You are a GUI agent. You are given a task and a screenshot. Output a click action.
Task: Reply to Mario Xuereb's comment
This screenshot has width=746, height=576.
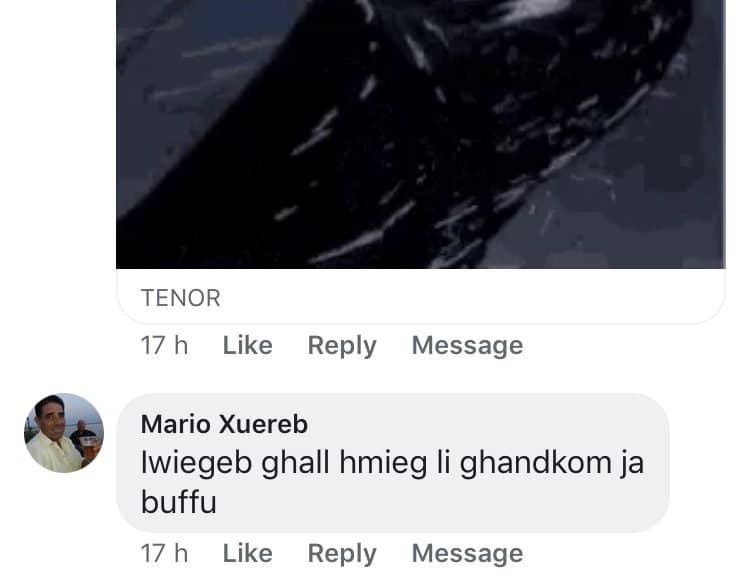[x=342, y=554]
